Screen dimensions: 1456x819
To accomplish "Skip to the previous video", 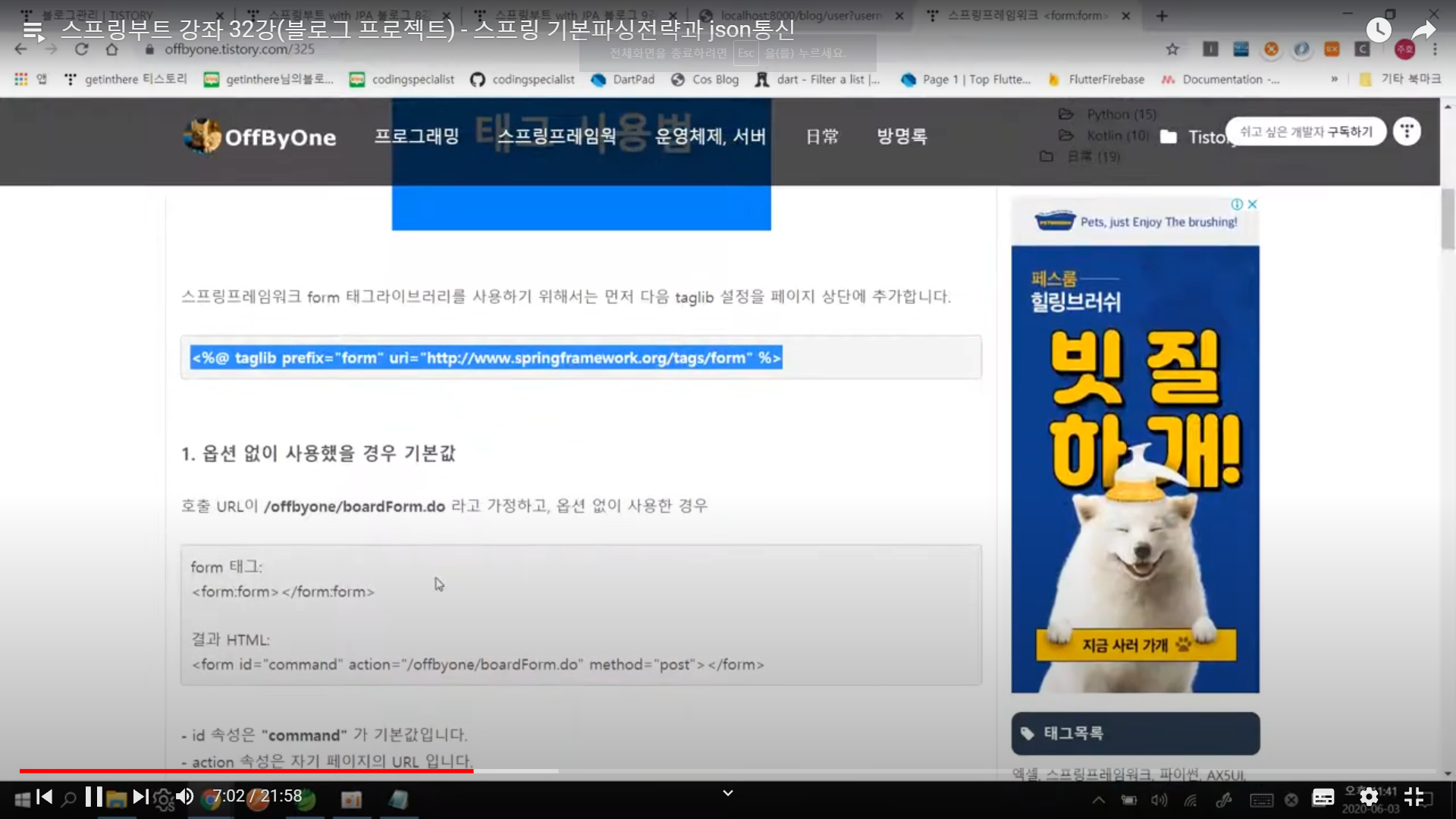I will [45, 796].
